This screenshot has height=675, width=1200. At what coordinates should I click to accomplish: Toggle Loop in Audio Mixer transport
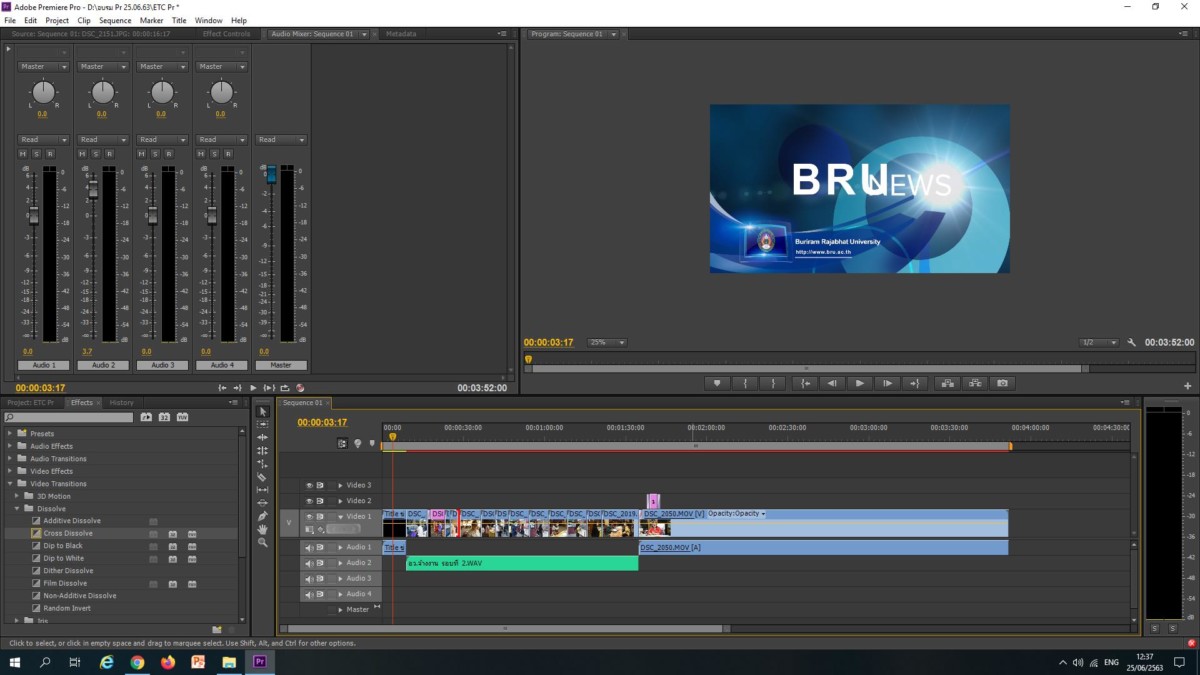[x=285, y=388]
